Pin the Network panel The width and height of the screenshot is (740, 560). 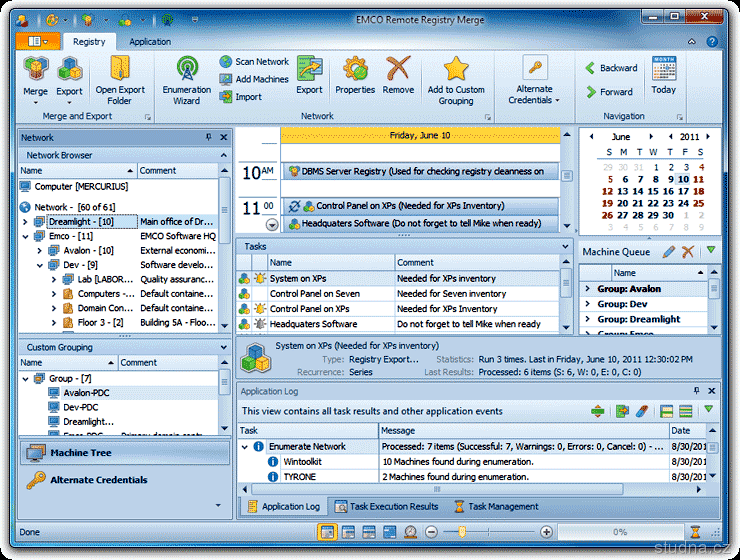[209, 137]
